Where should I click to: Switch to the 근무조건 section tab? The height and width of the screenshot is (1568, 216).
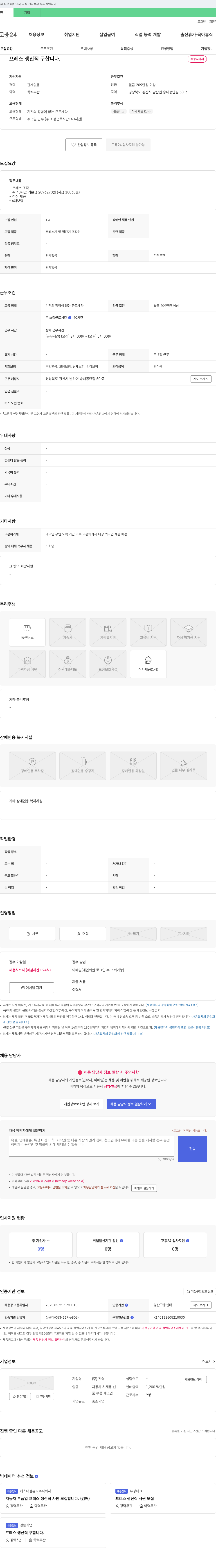pos(46,49)
